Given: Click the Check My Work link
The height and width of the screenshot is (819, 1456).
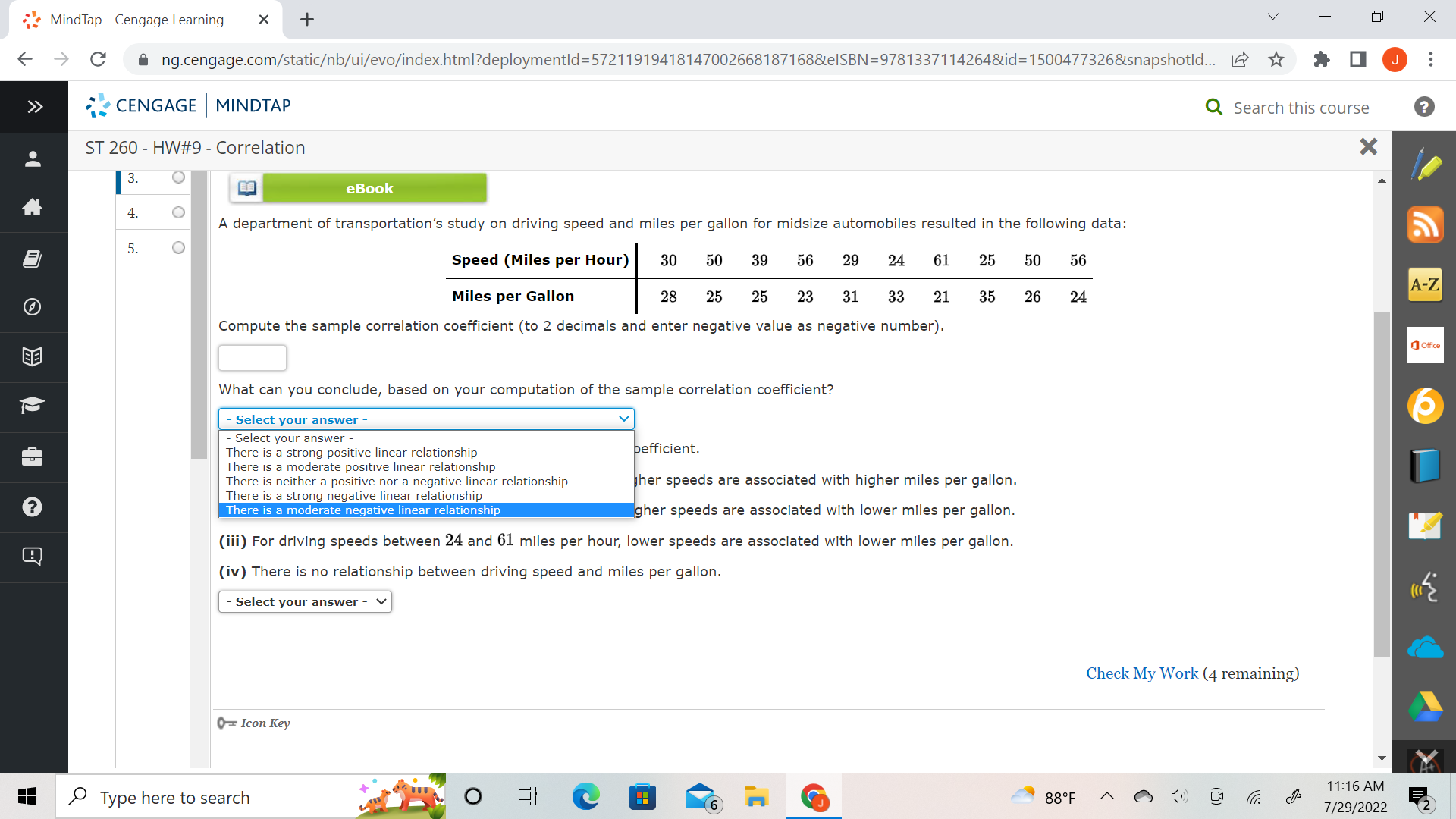Looking at the screenshot, I should point(1141,673).
